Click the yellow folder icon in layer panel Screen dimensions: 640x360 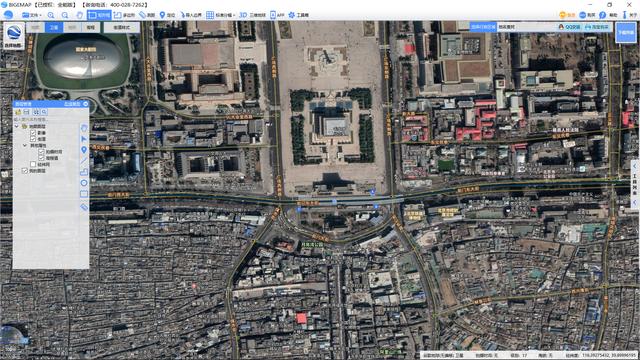[x=18, y=112]
